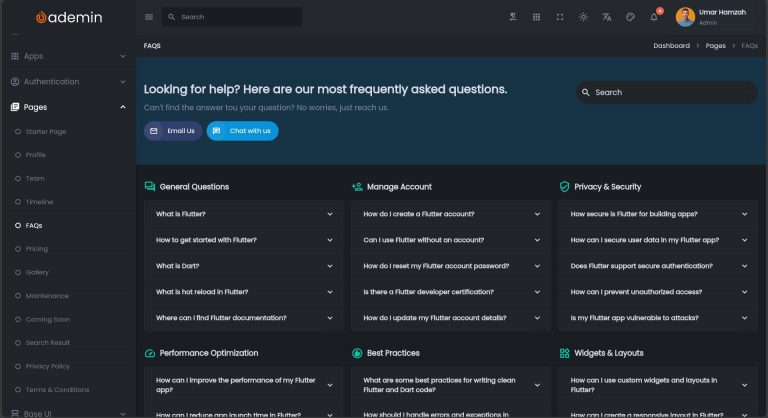This screenshot has height=418, width=768.
Task: Click the Authentication user icon in sidebar
Action: [x=15, y=82]
